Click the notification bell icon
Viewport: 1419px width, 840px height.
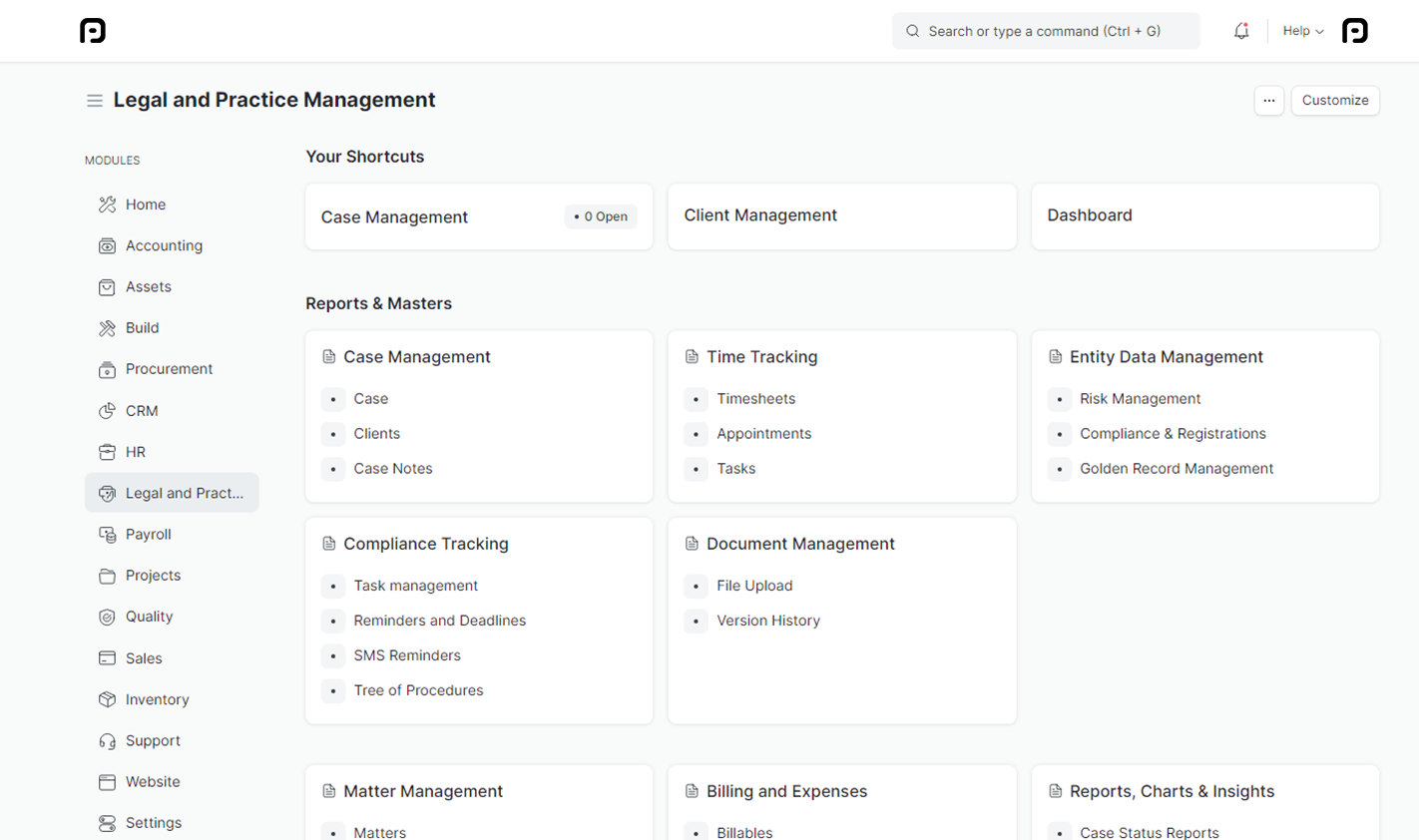(1241, 31)
